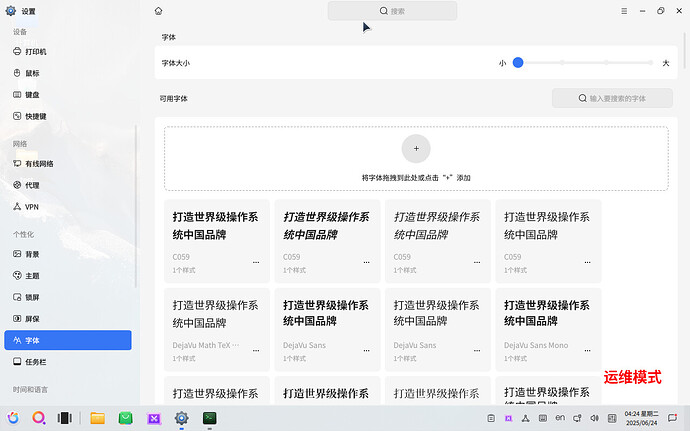The height and width of the screenshot is (431, 690).
Task: Launch the purple app icon in taskbar
Action: coord(154,418)
